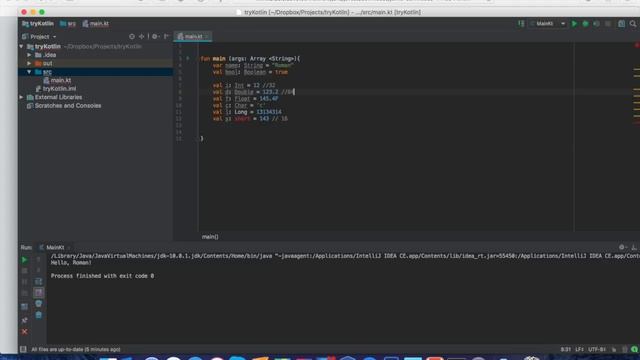Start debugging with the toolbar bug icon
The height and width of the screenshot is (360, 640).
pos(585,24)
